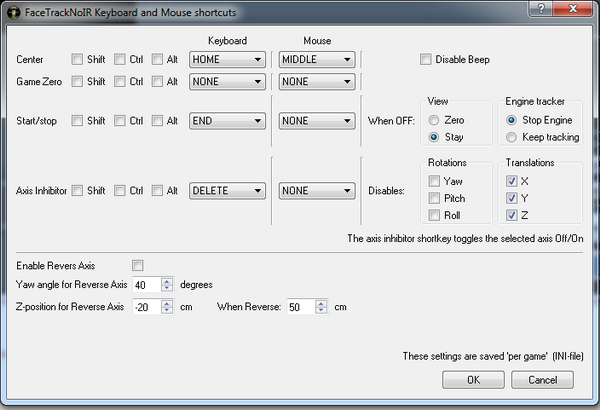This screenshot has width=600, height=410.
Task: Open the Center mouse MIDDLE dropdown
Action: point(317,59)
